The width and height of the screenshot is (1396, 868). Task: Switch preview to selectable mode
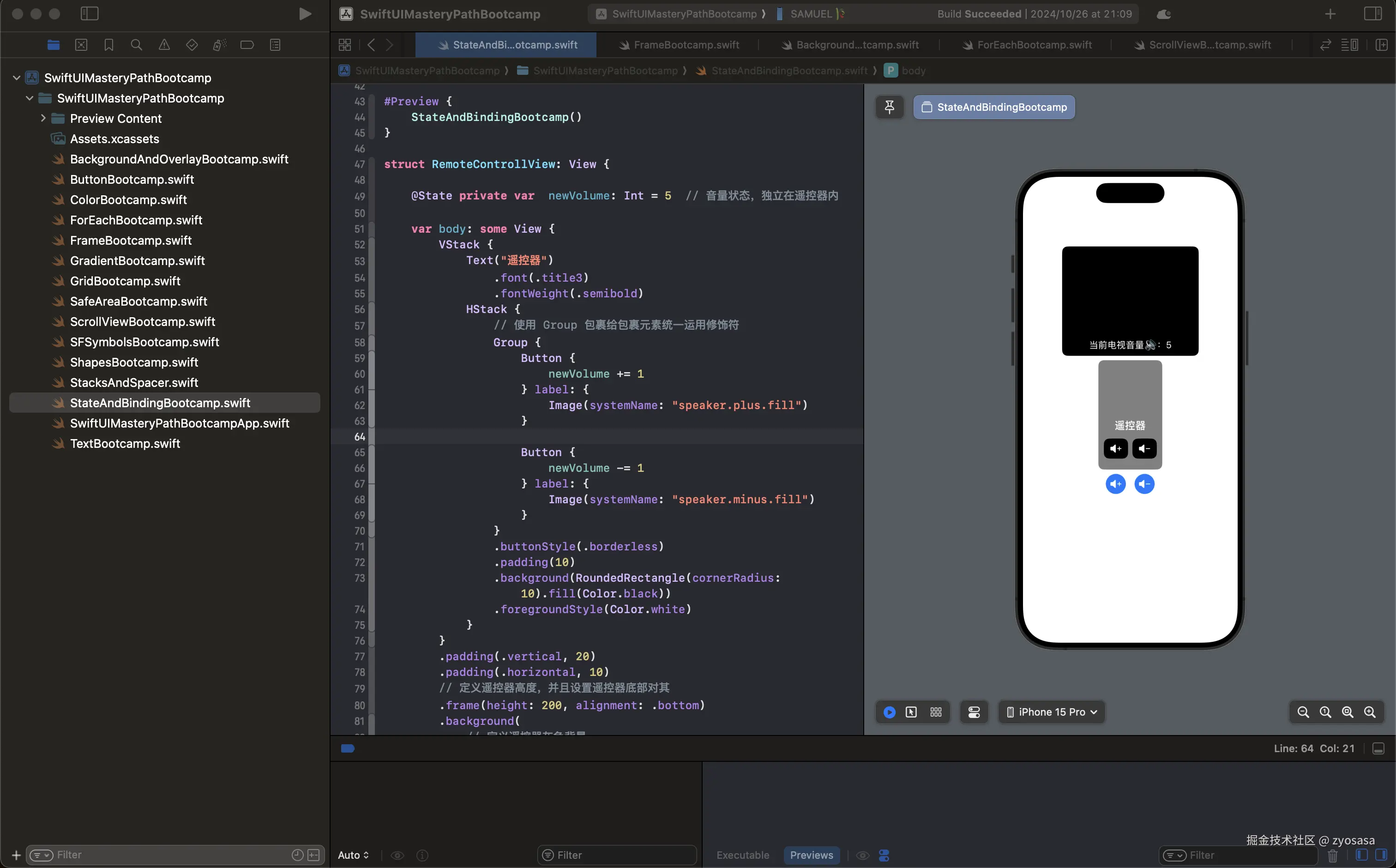pyautogui.click(x=911, y=712)
